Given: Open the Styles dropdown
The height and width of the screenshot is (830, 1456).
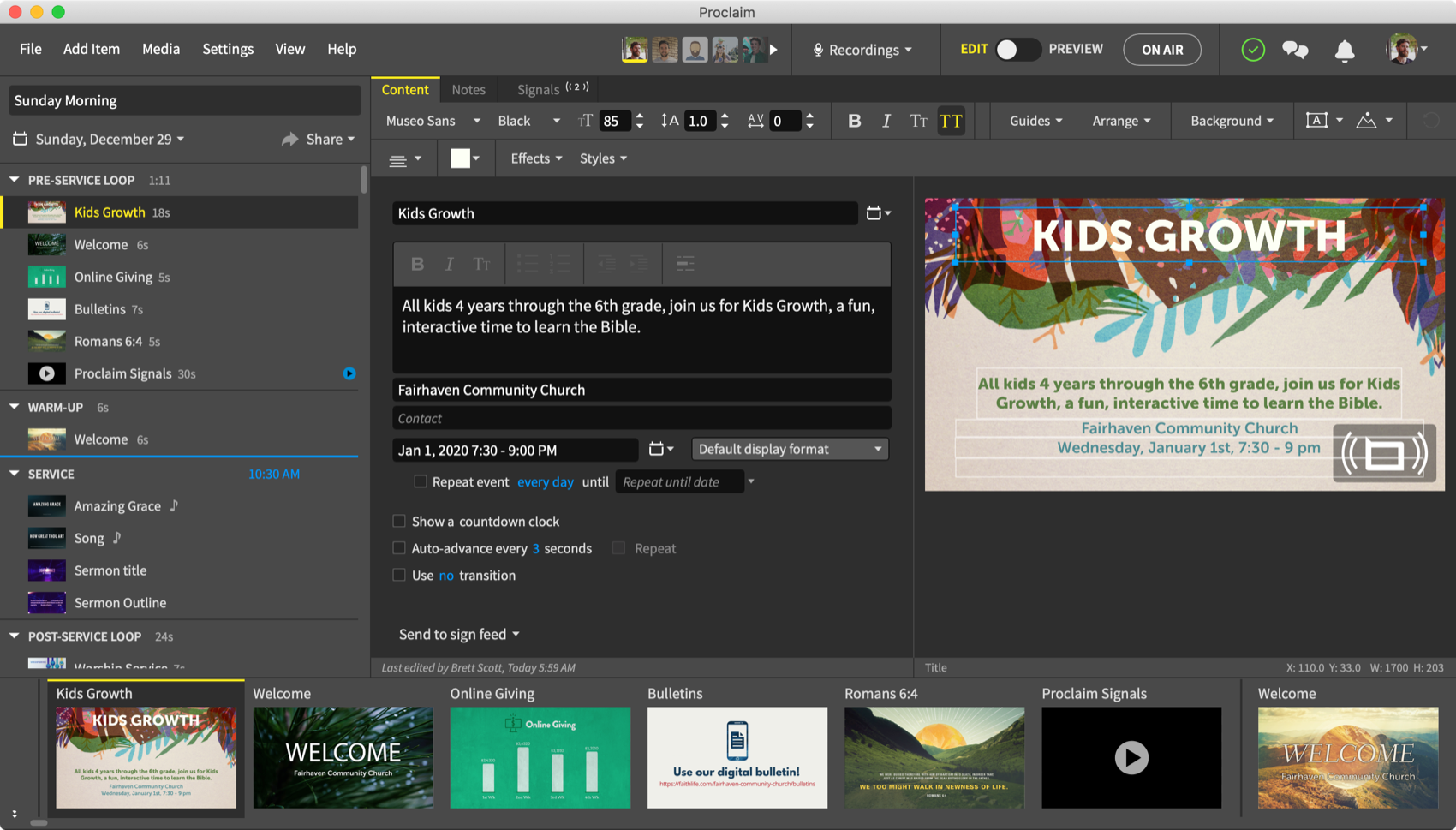Looking at the screenshot, I should pyautogui.click(x=603, y=158).
